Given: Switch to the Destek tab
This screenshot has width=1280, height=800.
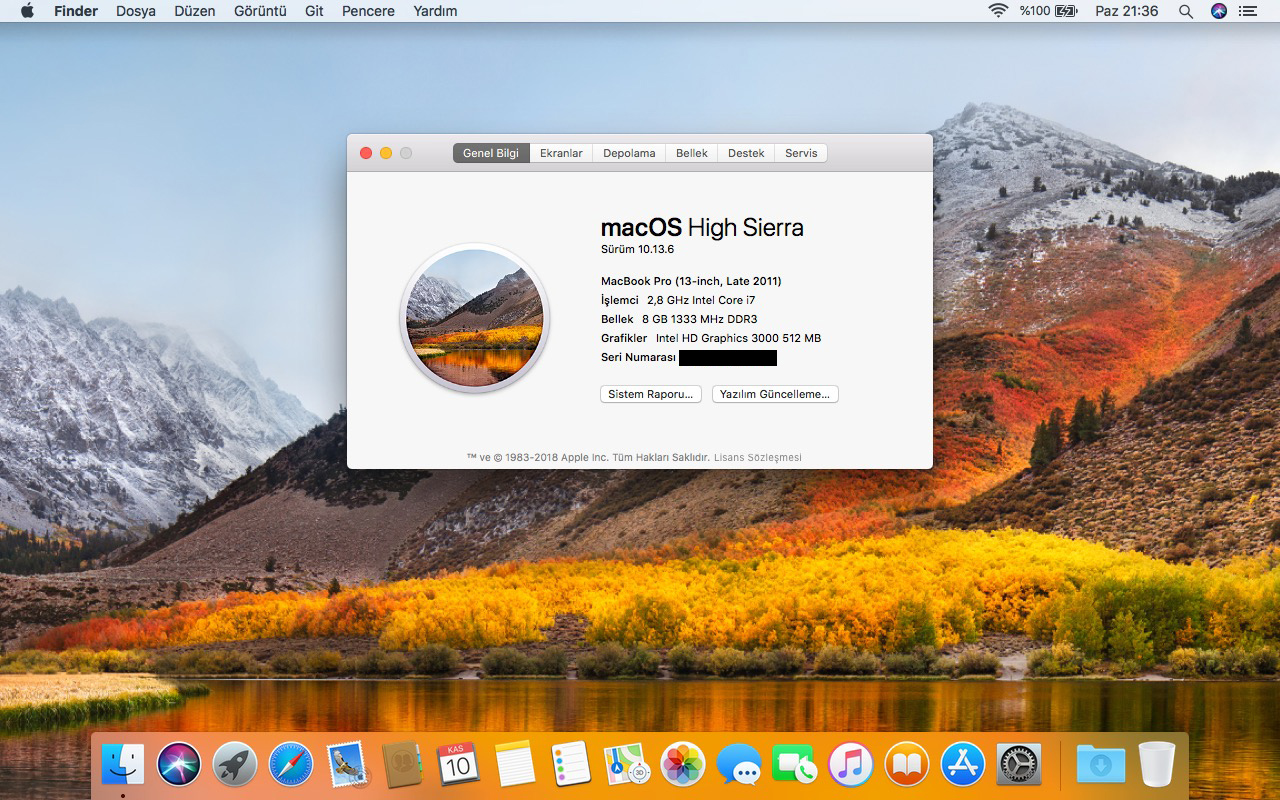Looking at the screenshot, I should 746,153.
